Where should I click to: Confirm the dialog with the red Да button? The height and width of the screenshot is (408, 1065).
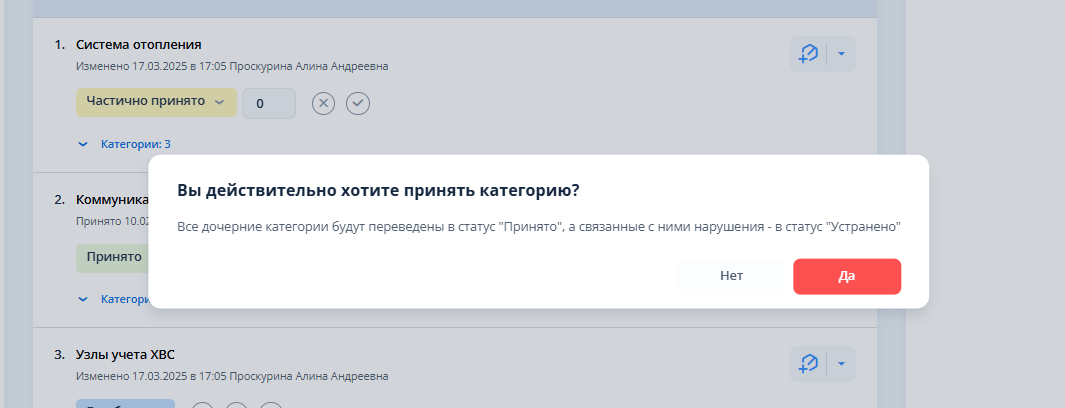click(x=847, y=277)
